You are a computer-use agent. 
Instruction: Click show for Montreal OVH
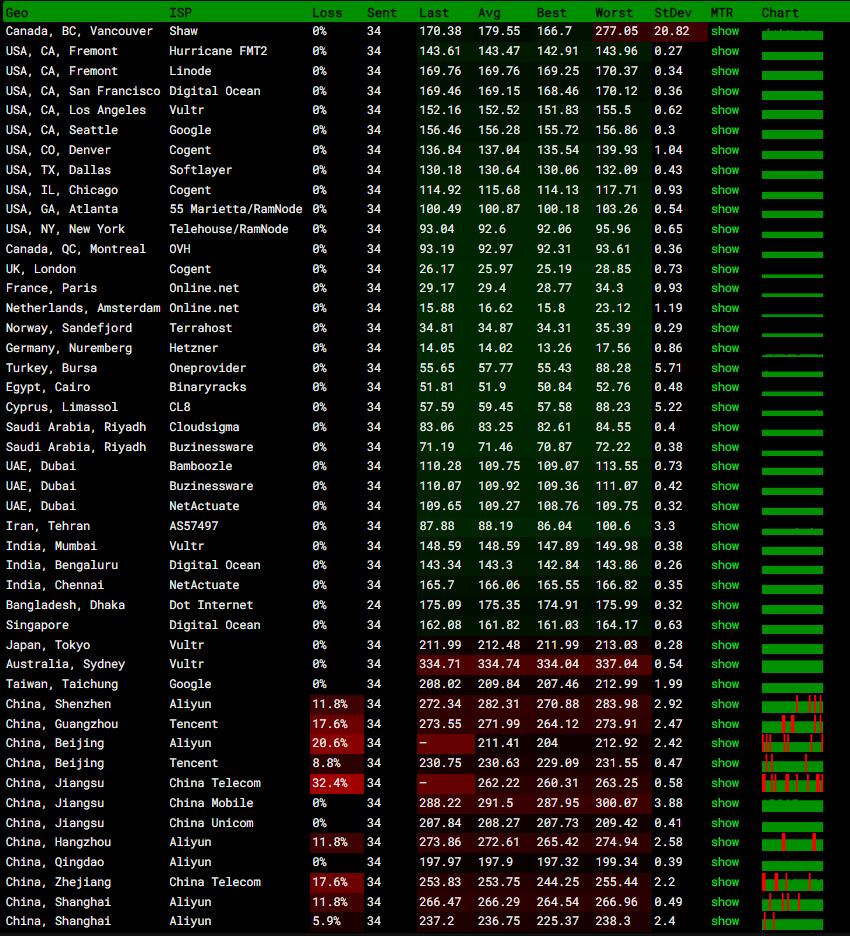point(725,249)
